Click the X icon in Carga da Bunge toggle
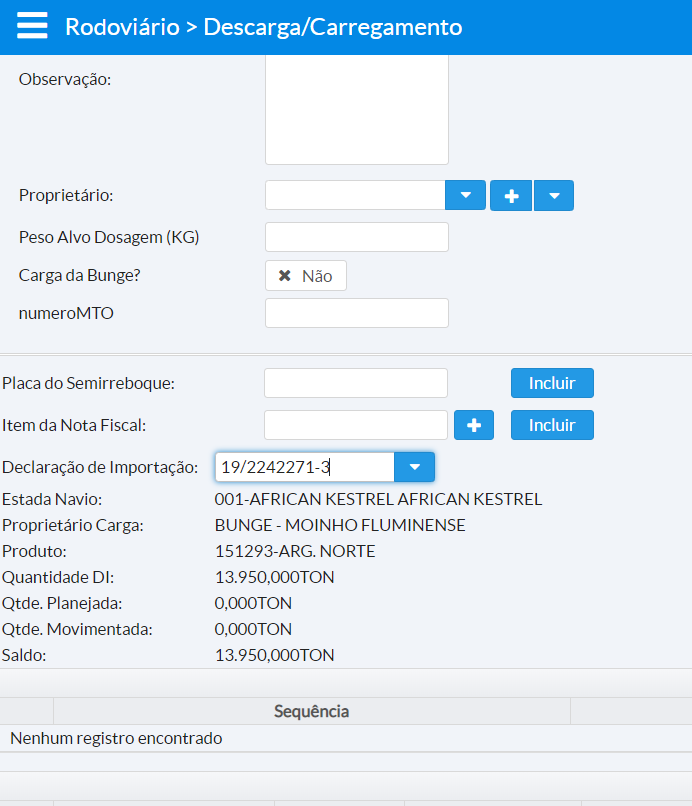This screenshot has width=692, height=806. click(x=285, y=276)
